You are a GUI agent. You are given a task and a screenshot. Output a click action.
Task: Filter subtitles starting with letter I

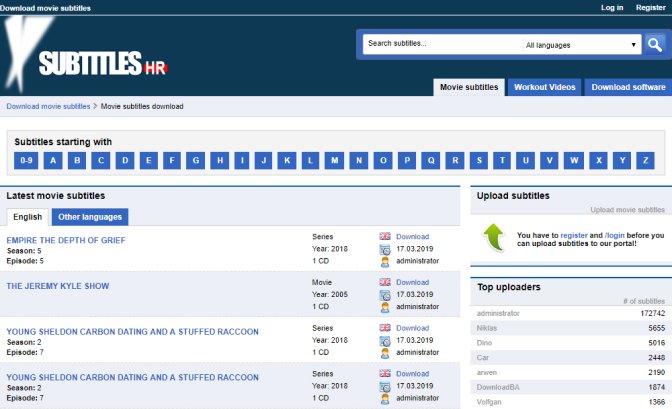pos(242,160)
